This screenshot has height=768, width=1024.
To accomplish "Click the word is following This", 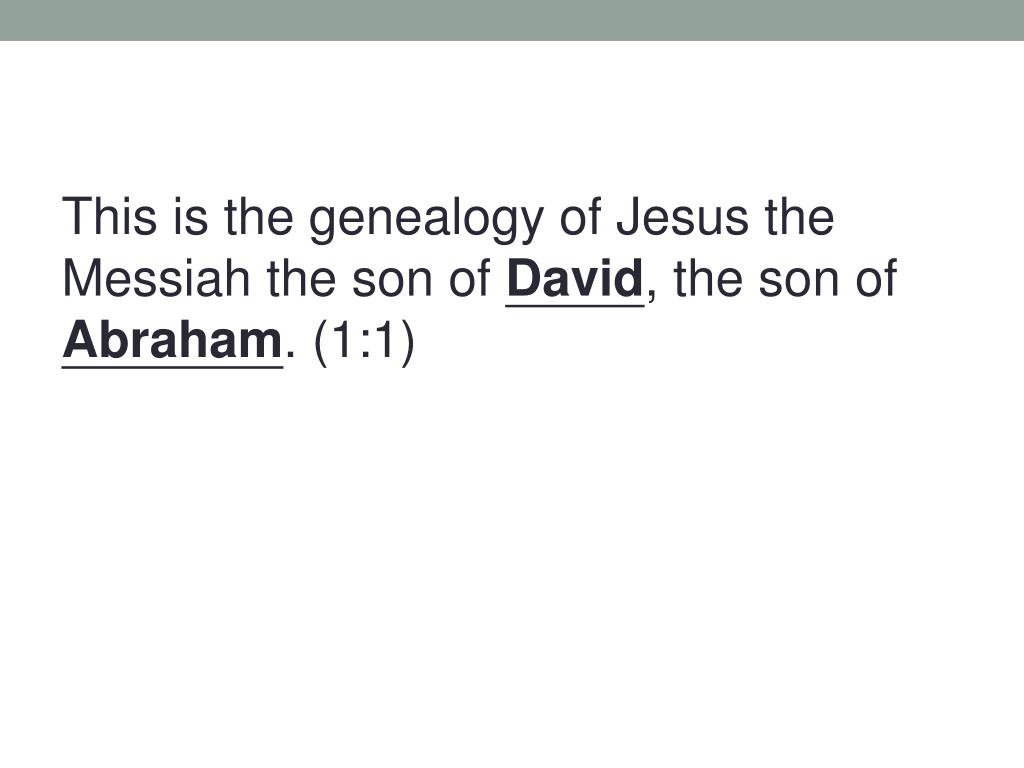I will pos(191,216).
